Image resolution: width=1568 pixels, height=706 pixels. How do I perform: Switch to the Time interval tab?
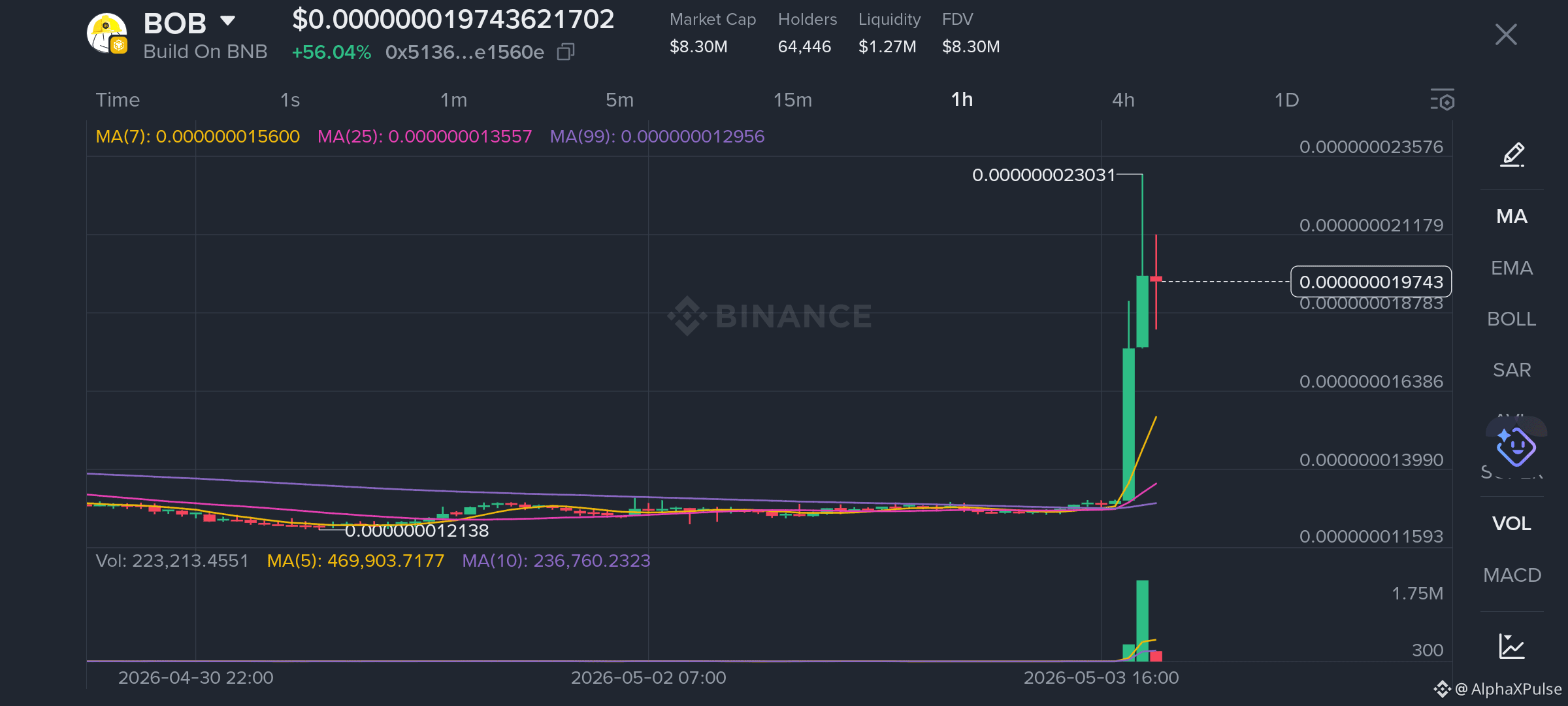point(118,100)
